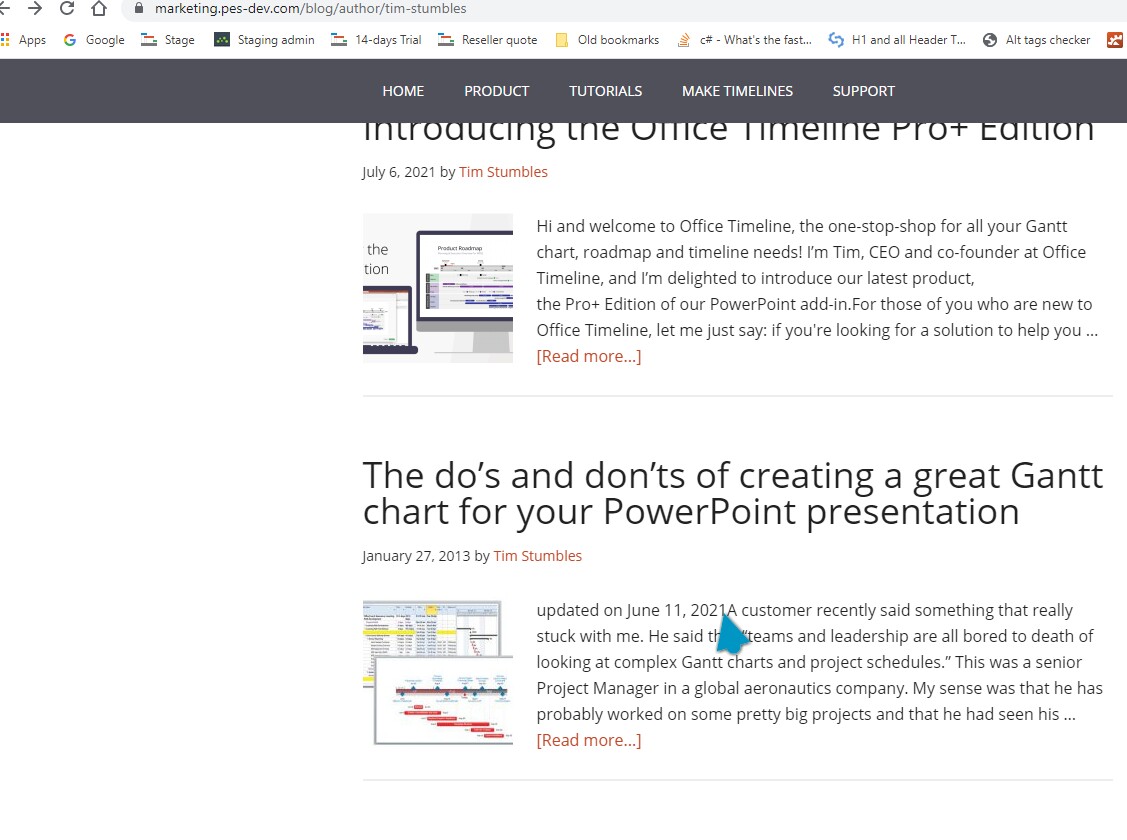Open MAKE TIMELINES in the navigation bar
The height and width of the screenshot is (840, 1127).
tap(737, 90)
